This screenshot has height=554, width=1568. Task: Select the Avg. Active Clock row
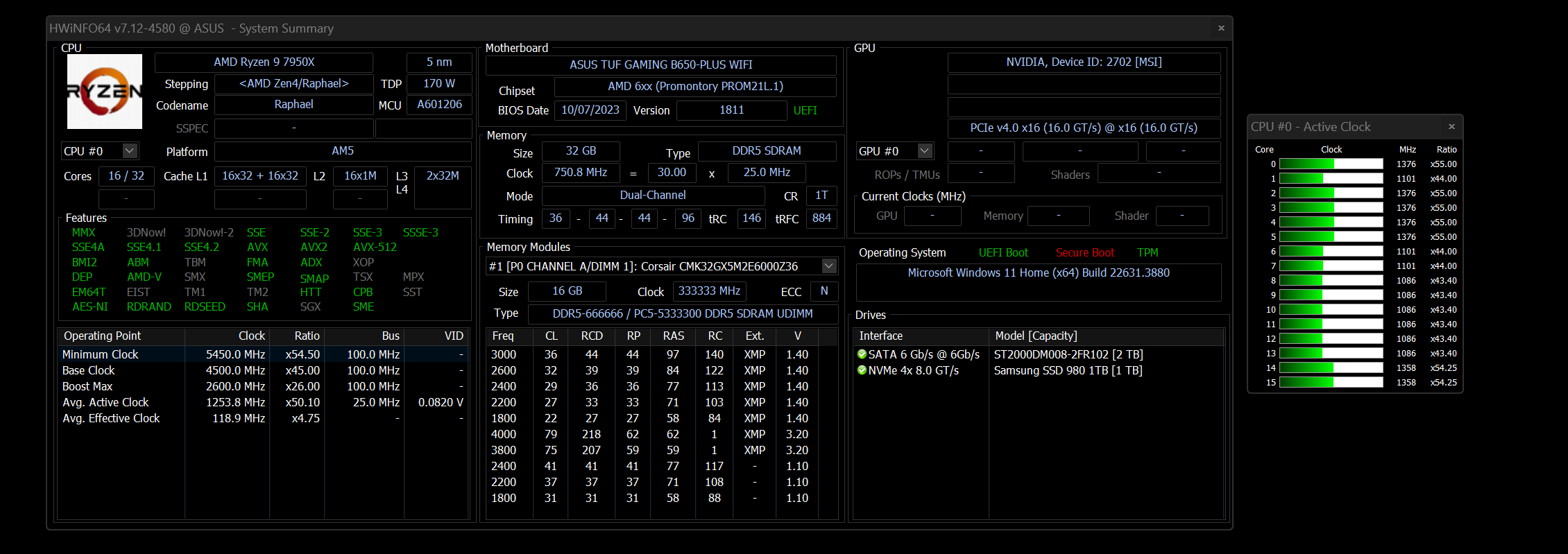(x=263, y=402)
